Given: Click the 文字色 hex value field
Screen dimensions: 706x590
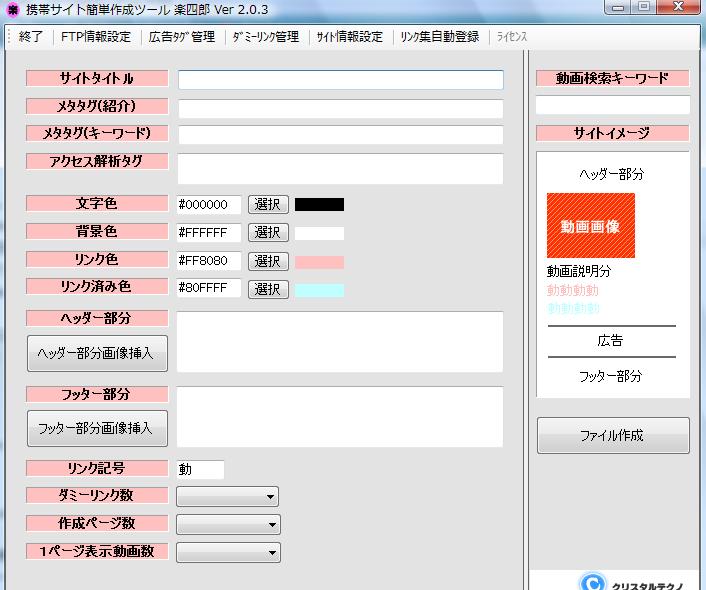Looking at the screenshot, I should coord(209,204).
